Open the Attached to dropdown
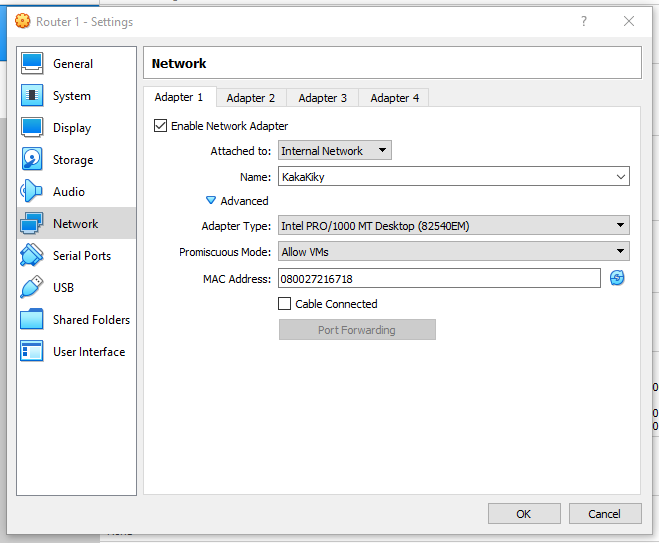The image size is (659, 543). tap(335, 150)
